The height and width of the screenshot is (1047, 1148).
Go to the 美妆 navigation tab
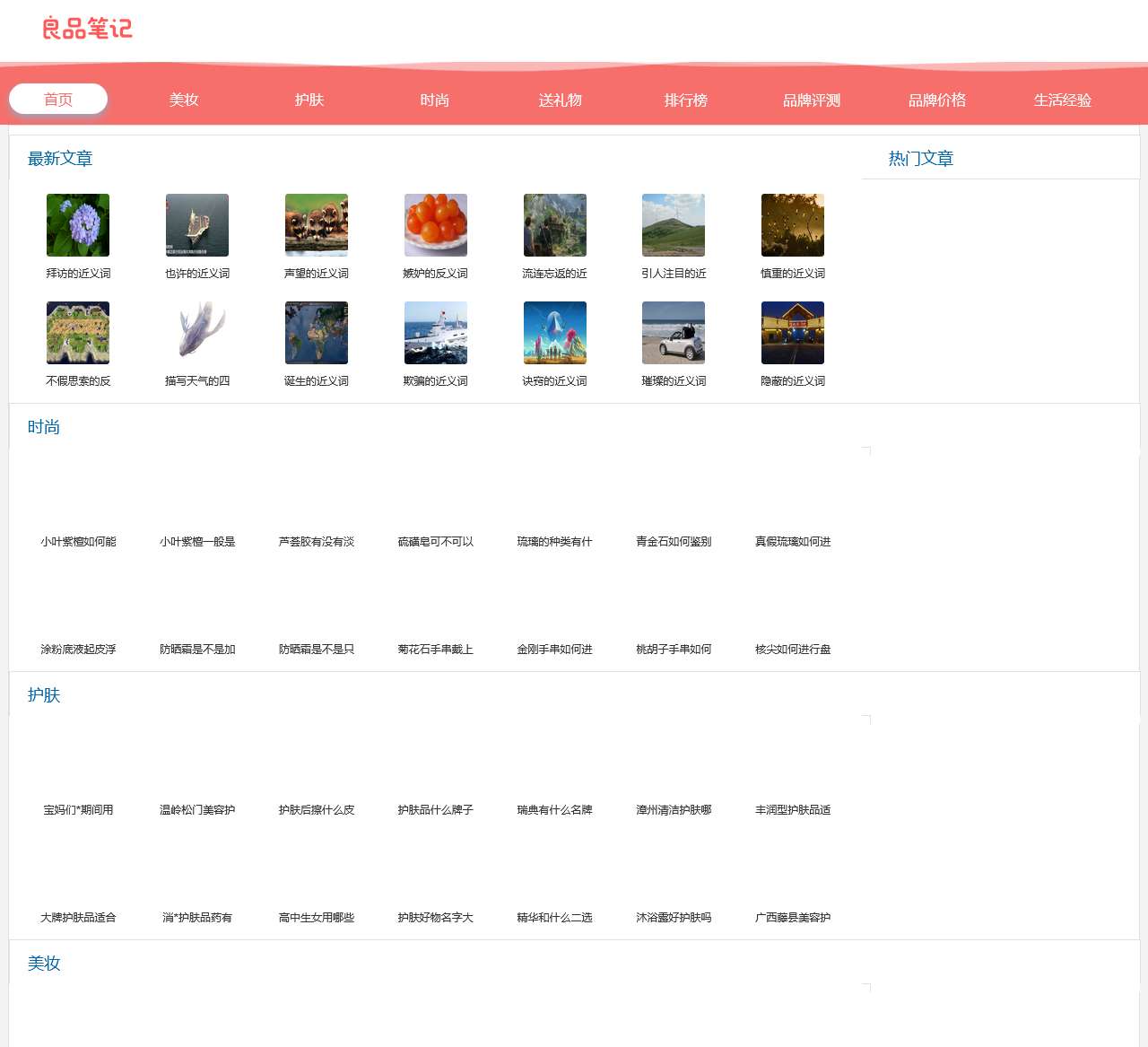tap(184, 100)
